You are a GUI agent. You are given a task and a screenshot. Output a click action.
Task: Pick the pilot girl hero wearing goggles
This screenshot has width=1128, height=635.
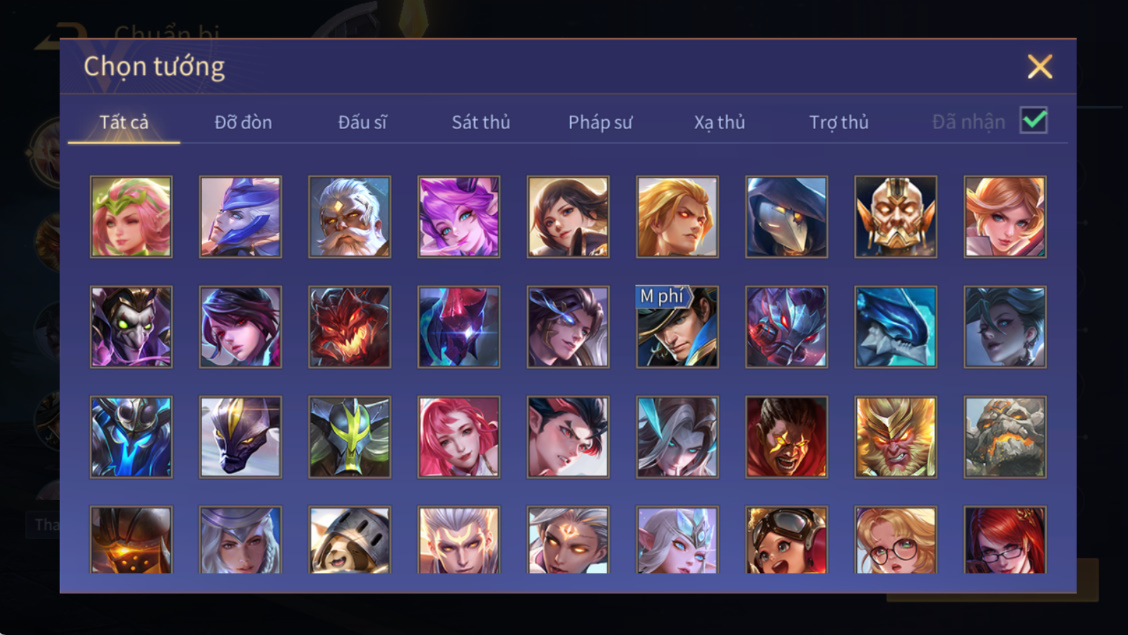coord(786,539)
